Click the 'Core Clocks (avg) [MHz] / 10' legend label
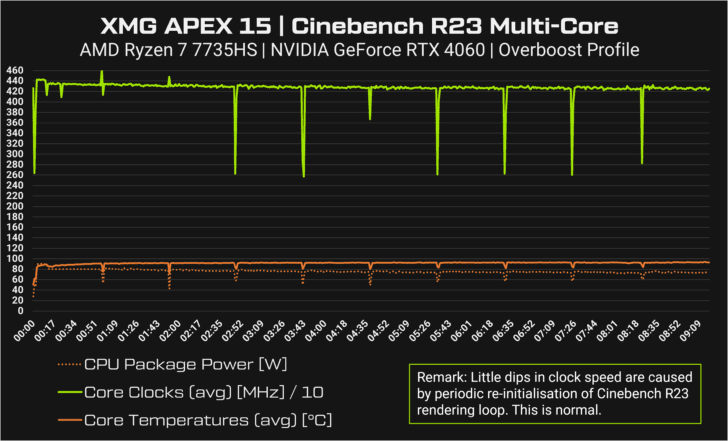This screenshot has width=728, height=441. pos(204,392)
